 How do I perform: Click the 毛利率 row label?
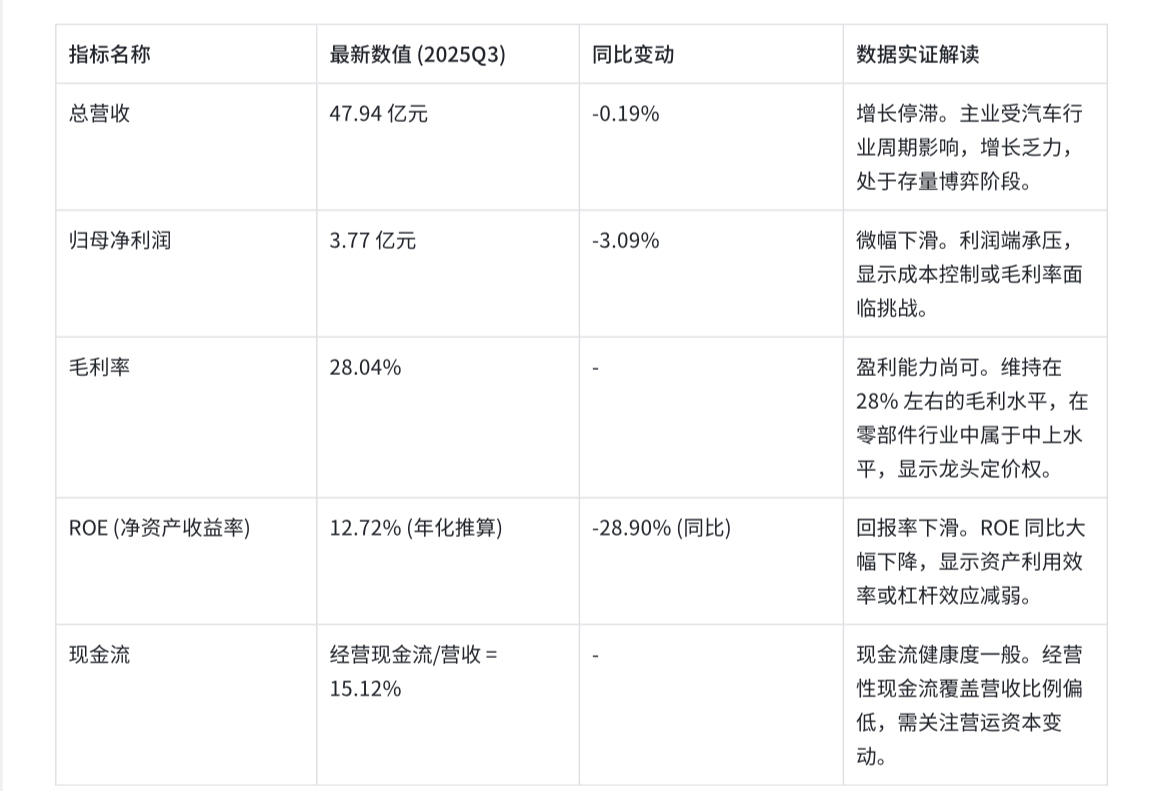click(99, 367)
